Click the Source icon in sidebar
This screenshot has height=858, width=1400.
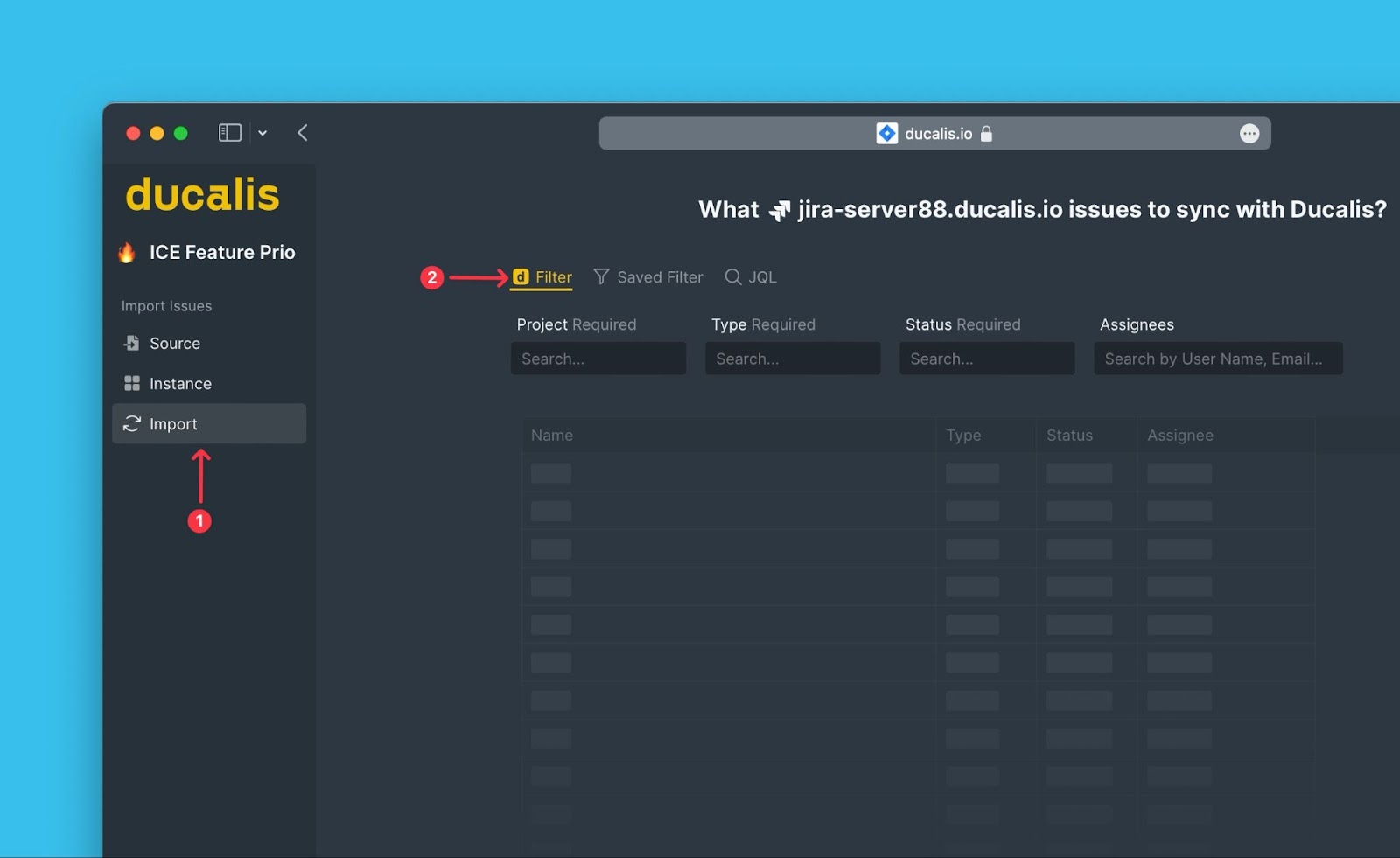pos(131,344)
